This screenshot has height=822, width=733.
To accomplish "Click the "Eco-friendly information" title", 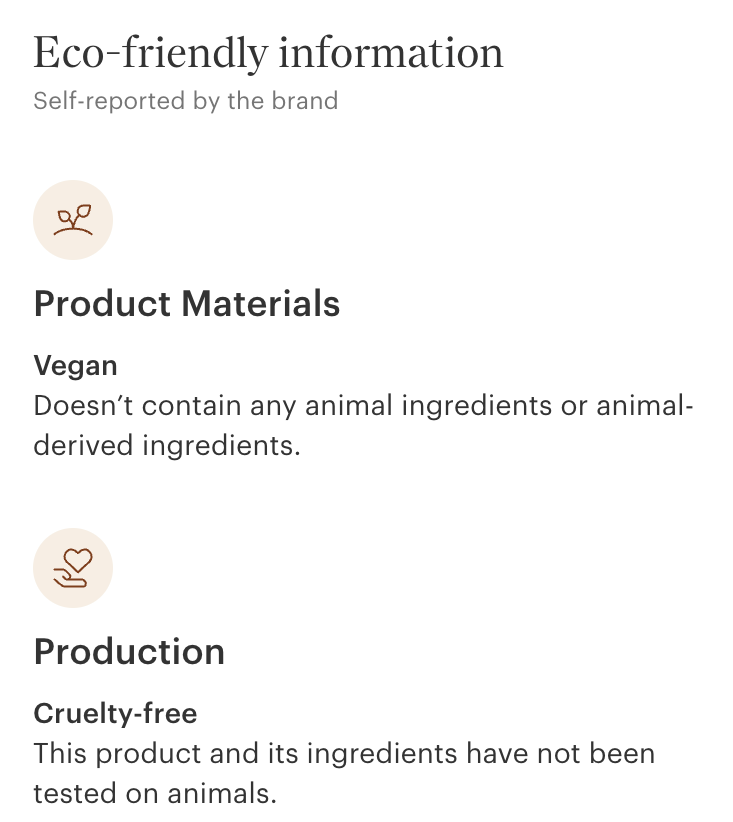I will pos(268,53).
